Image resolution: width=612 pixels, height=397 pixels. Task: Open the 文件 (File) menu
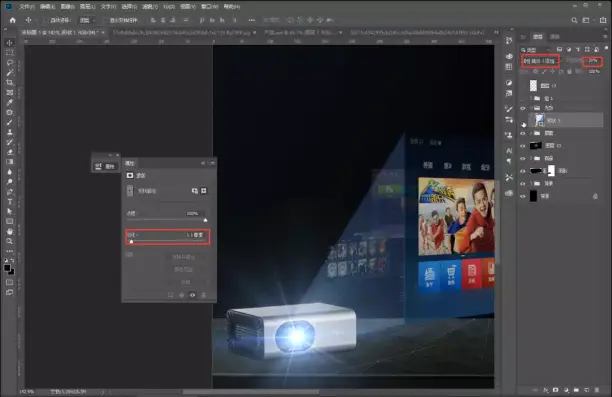click(x=27, y=7)
